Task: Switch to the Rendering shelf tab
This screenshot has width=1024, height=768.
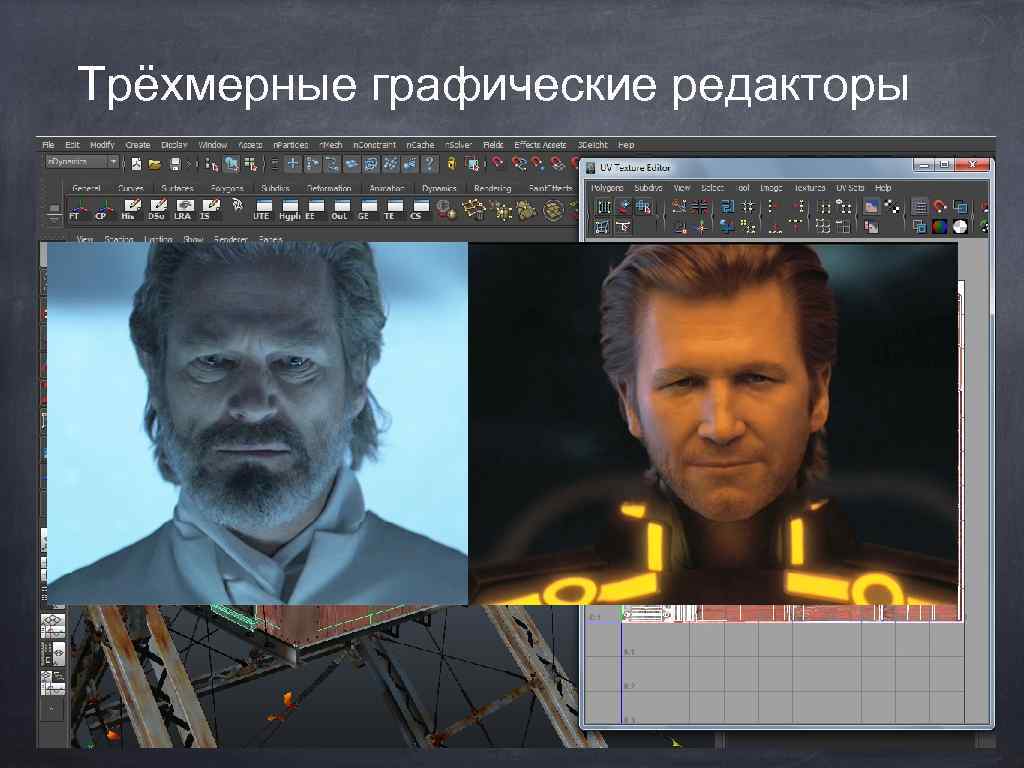Action: (x=492, y=188)
